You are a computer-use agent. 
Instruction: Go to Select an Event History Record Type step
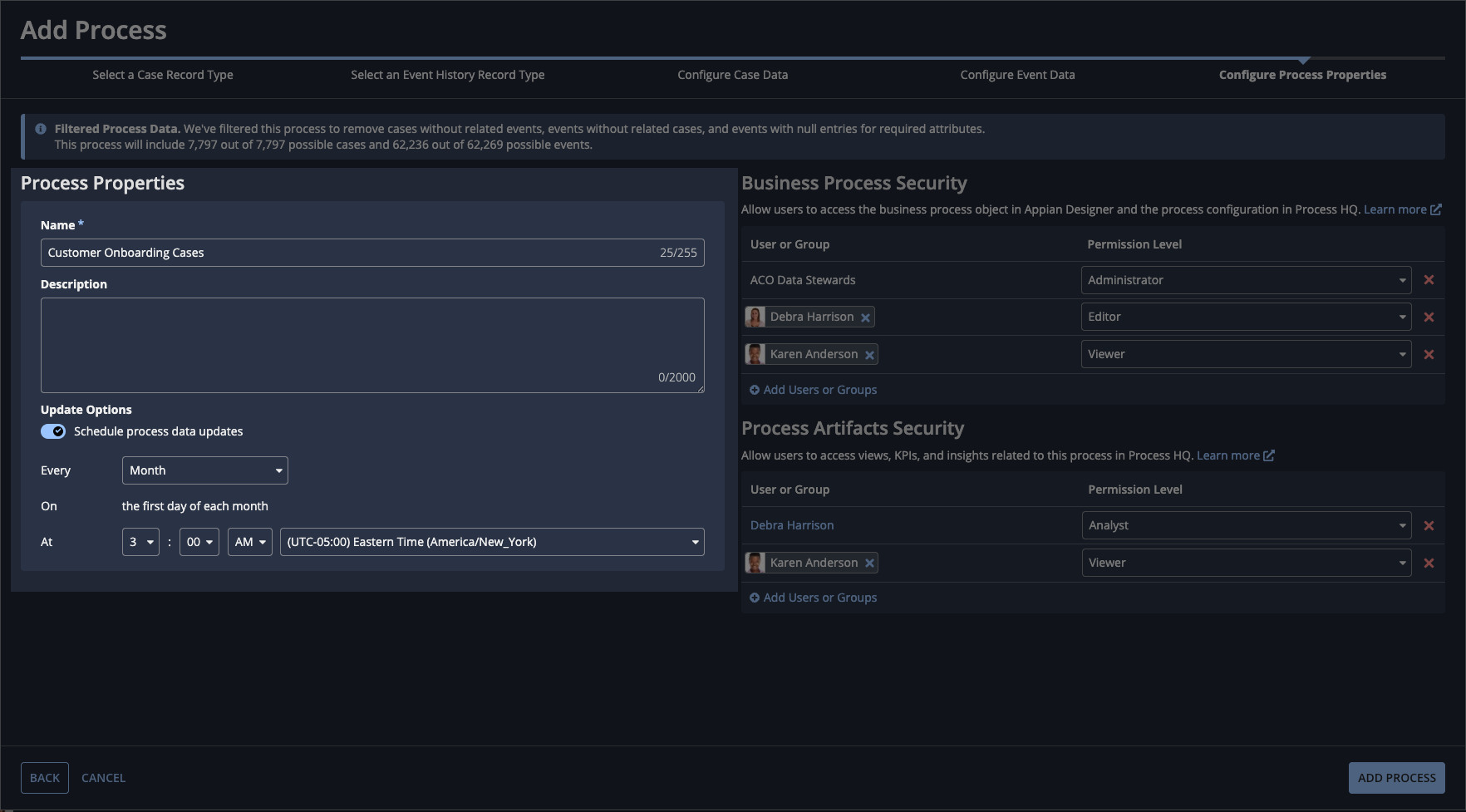[448, 75]
